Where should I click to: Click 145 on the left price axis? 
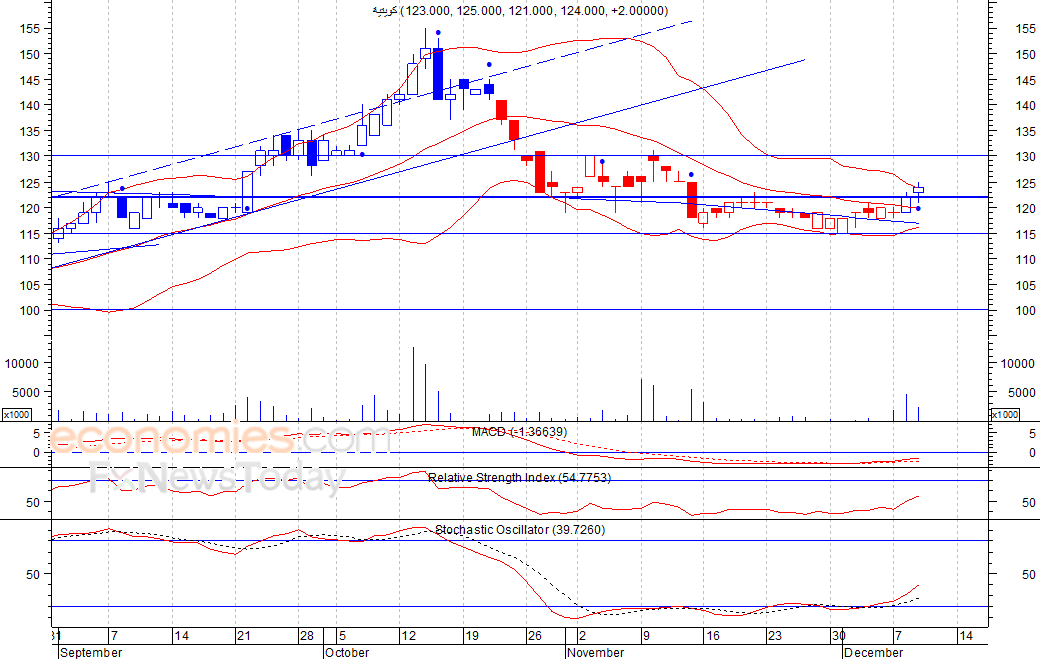point(30,80)
